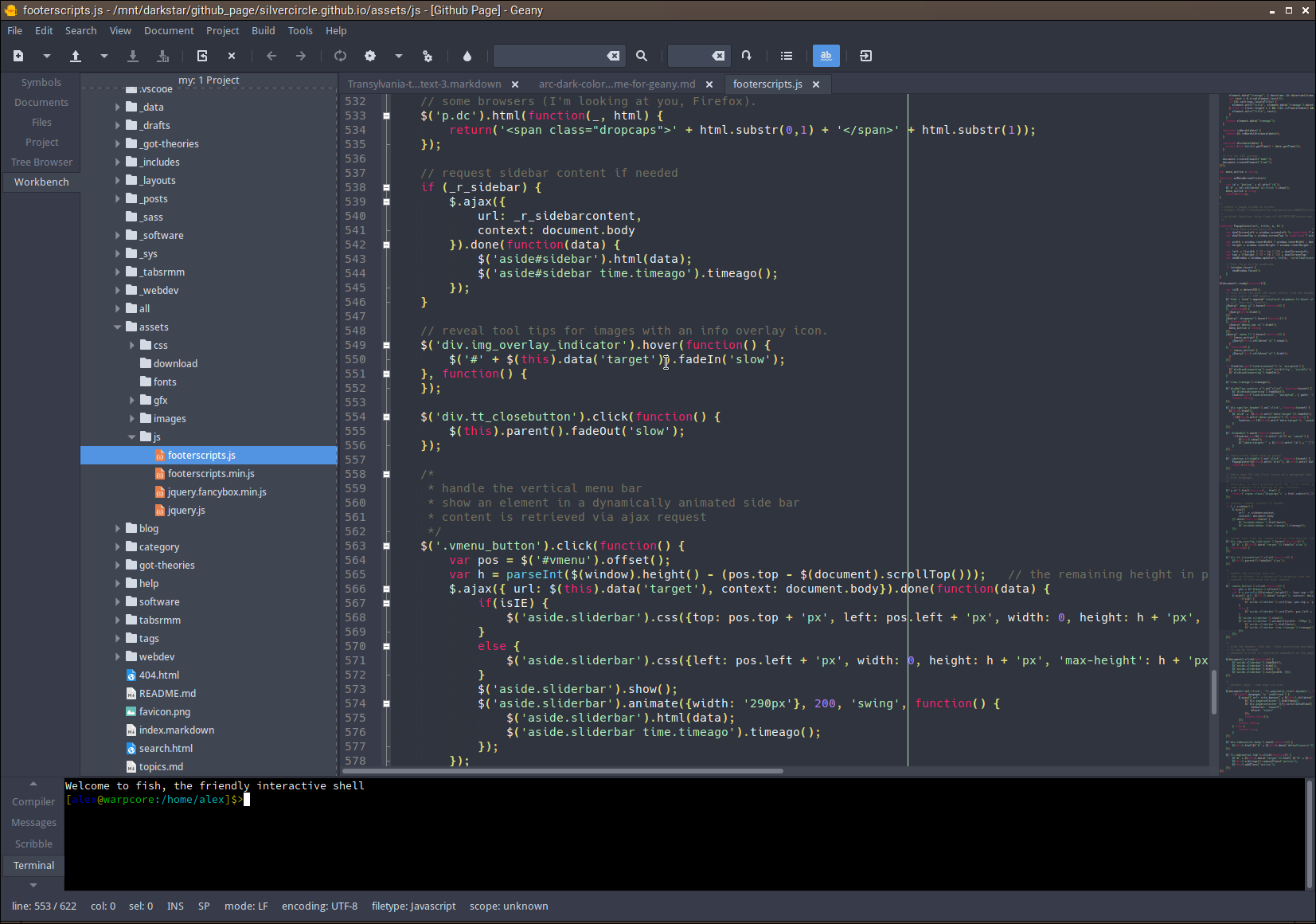Image resolution: width=1316 pixels, height=924 pixels.
Task: Click the jump to line arrow icon
Action: 747,56
